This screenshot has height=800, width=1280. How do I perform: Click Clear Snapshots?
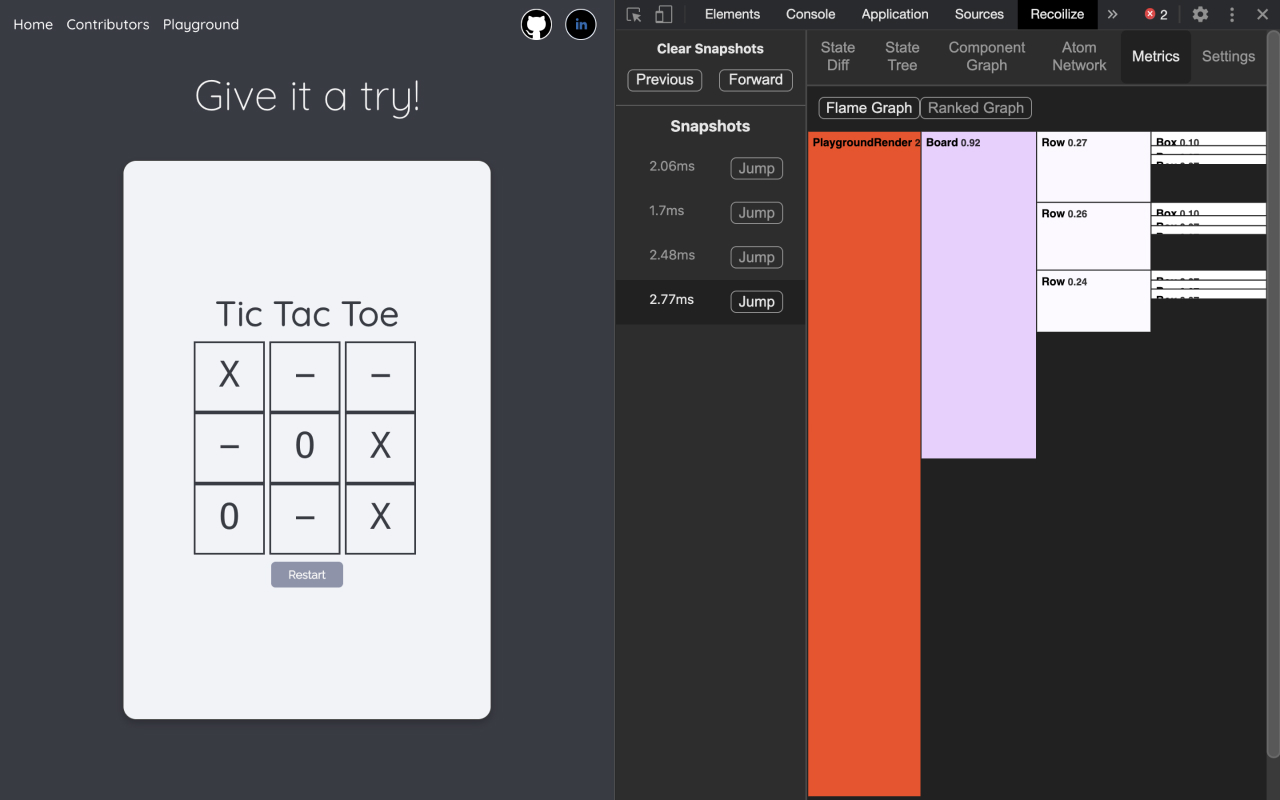pos(710,48)
